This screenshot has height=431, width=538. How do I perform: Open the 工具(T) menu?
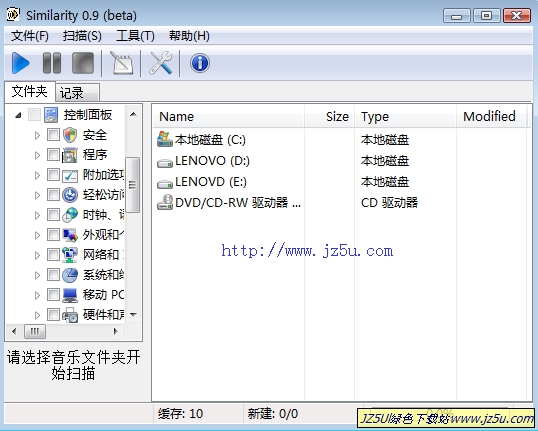(135, 36)
